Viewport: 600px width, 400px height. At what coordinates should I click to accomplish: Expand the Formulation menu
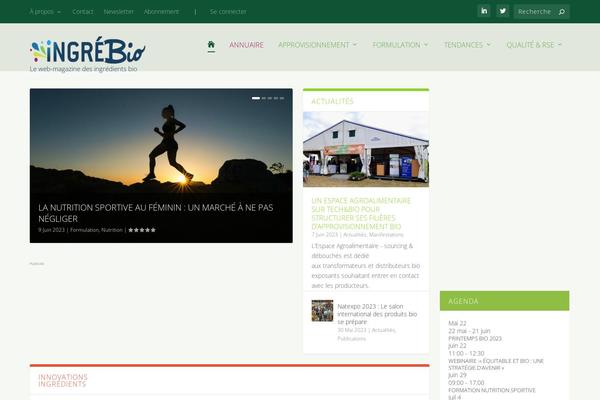click(x=400, y=45)
